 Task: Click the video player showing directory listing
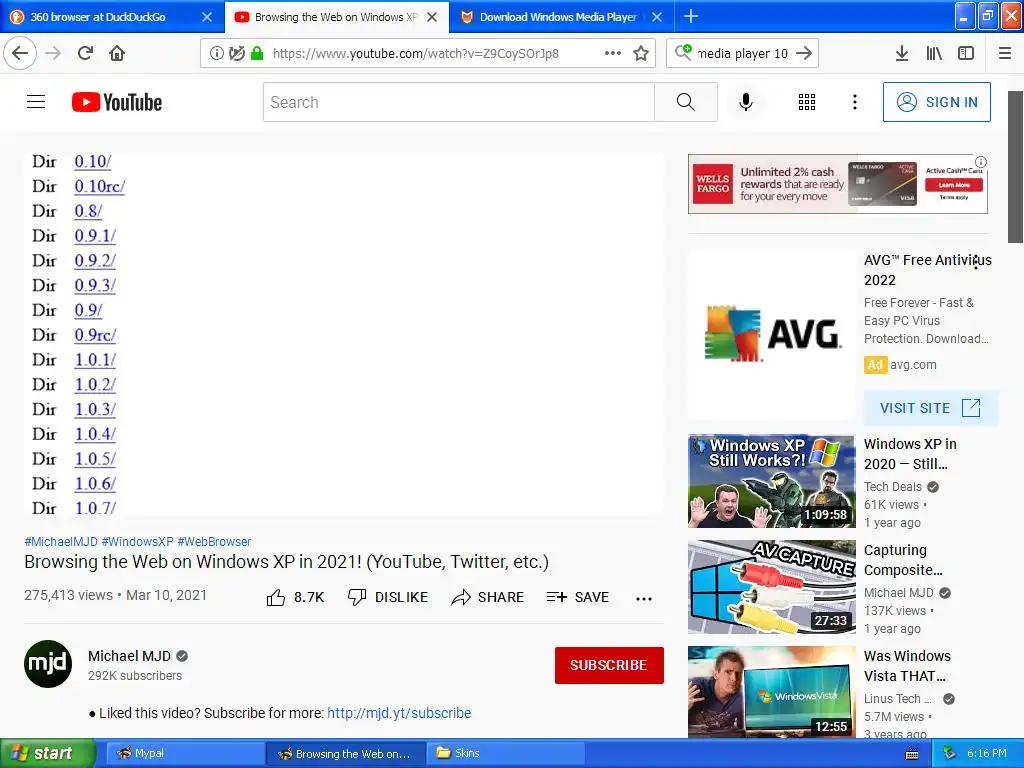[344, 334]
